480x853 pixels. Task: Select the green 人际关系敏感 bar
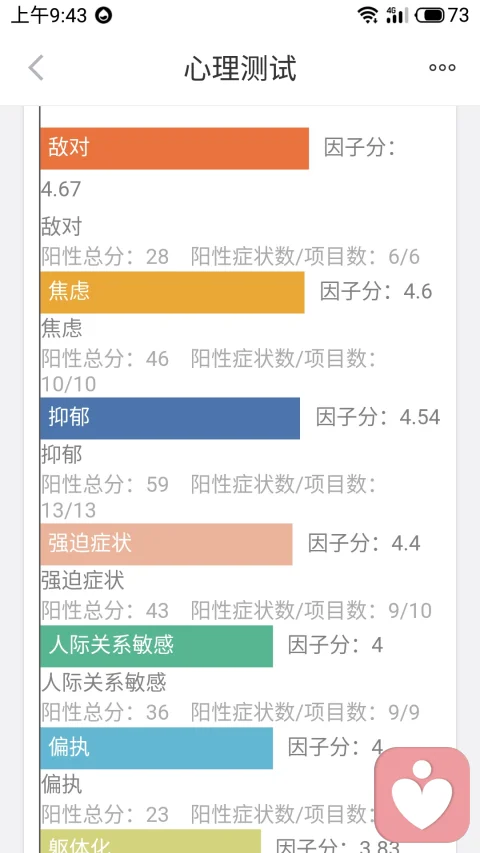click(x=156, y=646)
